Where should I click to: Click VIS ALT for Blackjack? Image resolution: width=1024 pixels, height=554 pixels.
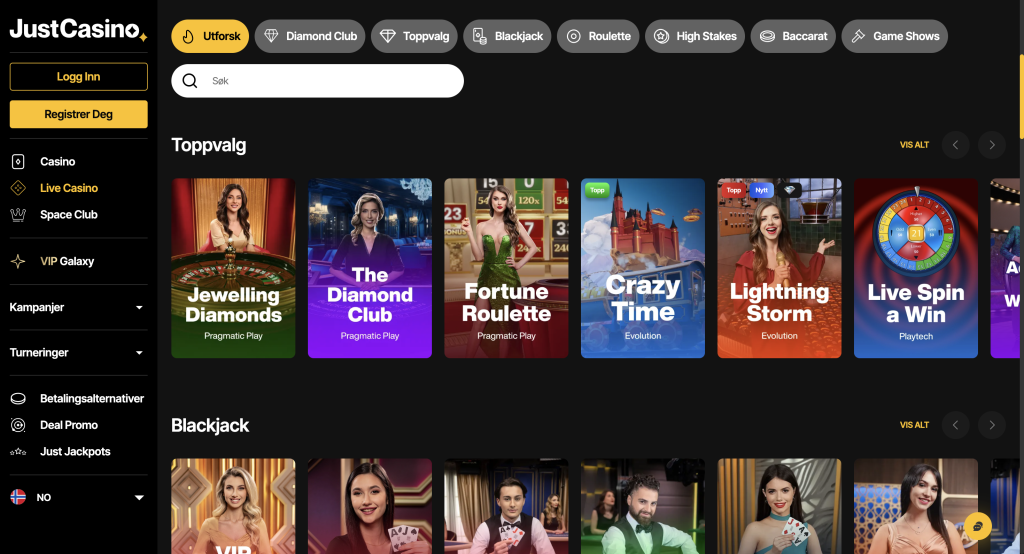point(914,425)
